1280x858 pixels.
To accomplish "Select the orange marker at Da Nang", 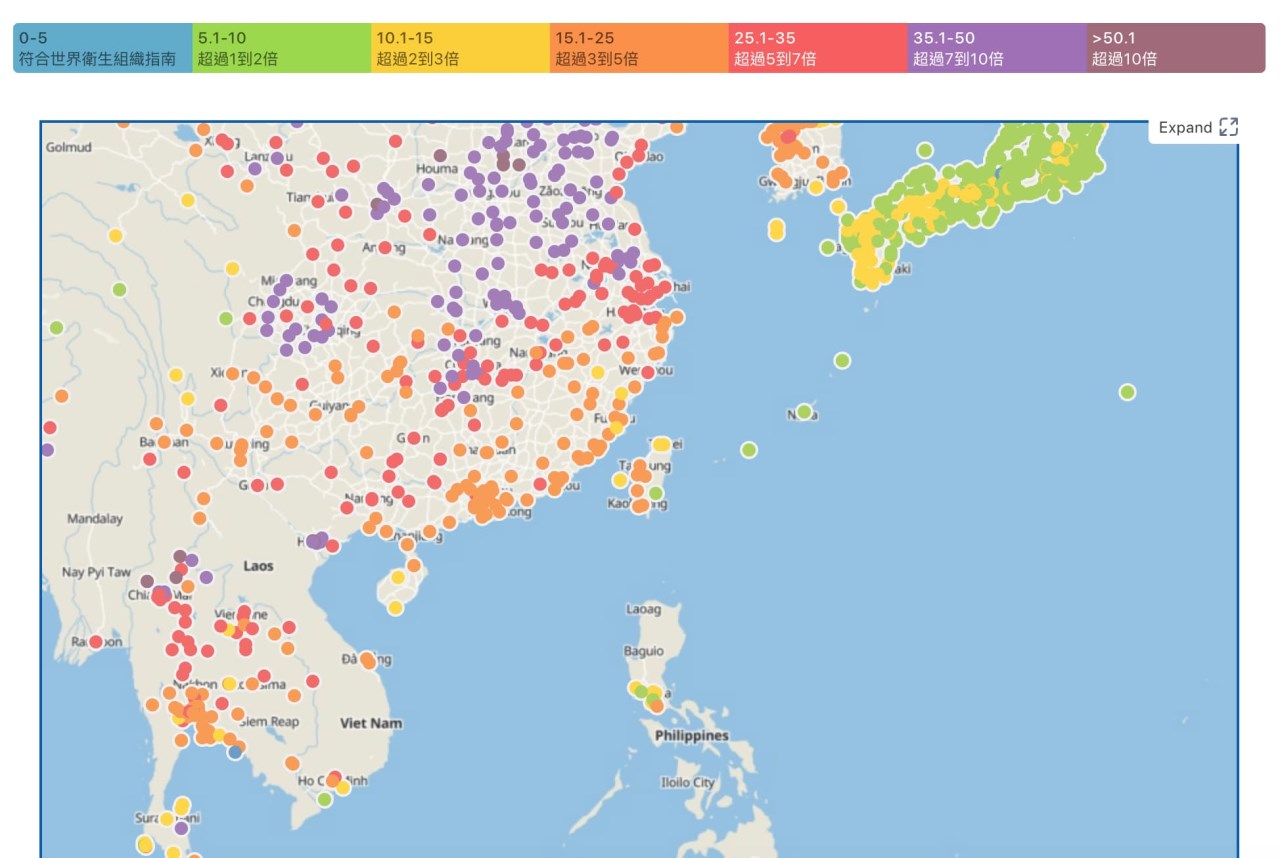I will coord(368,660).
